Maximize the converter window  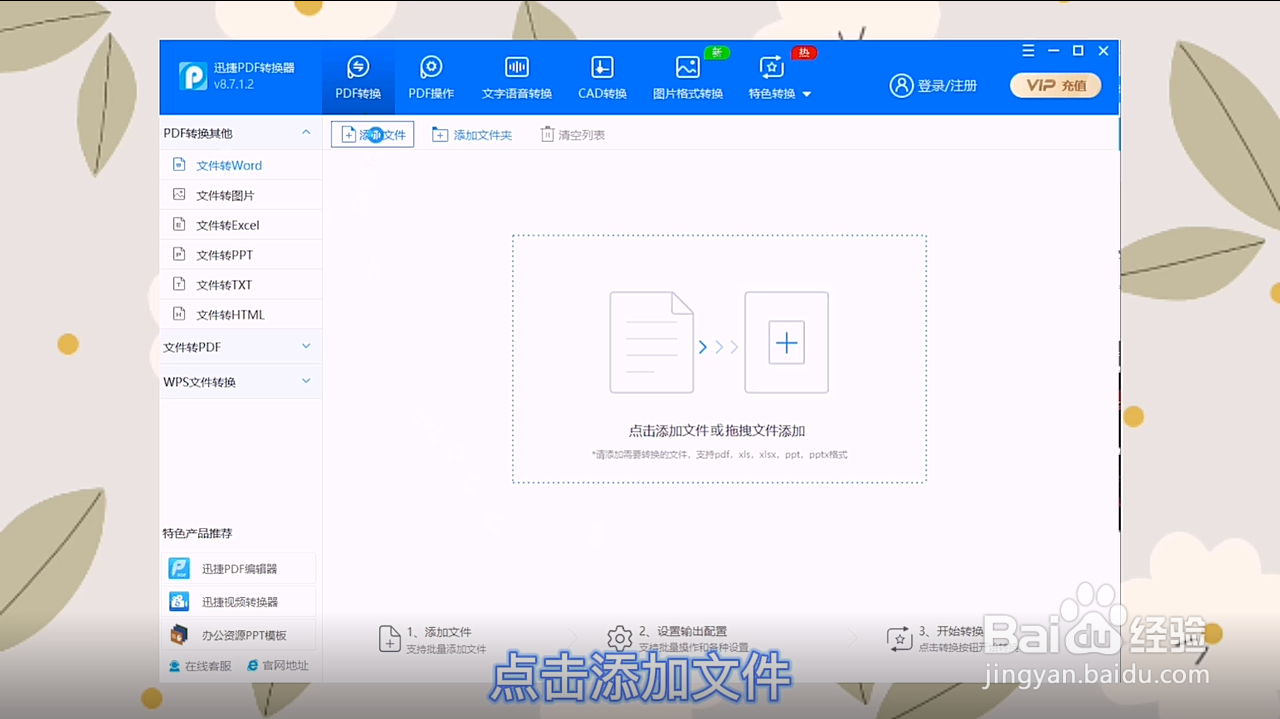(1078, 51)
